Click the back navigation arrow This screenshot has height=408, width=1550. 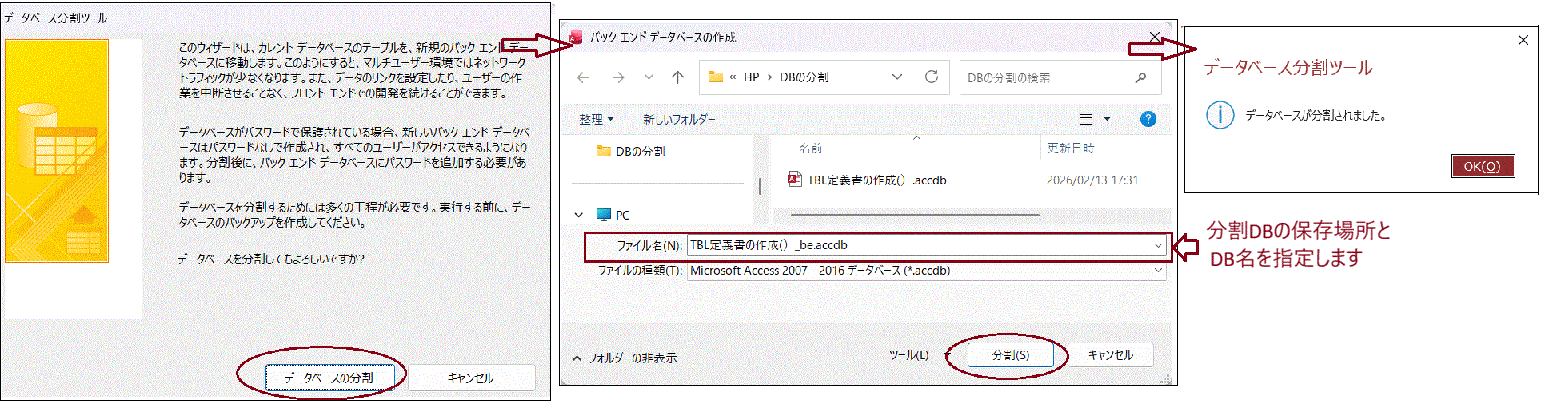tap(584, 77)
